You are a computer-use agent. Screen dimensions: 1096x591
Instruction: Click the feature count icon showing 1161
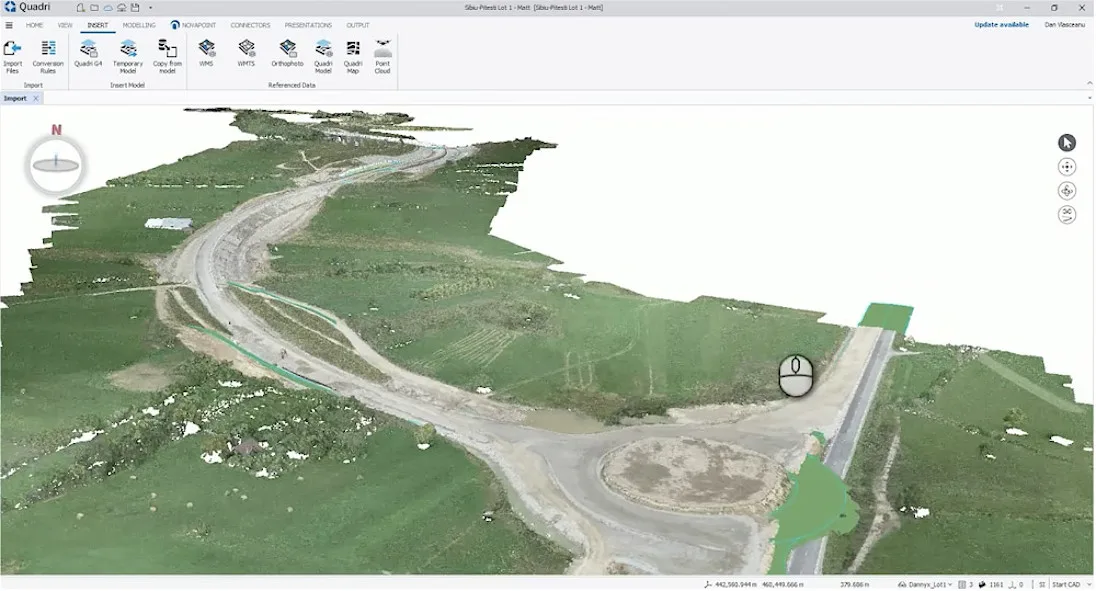coord(982,585)
